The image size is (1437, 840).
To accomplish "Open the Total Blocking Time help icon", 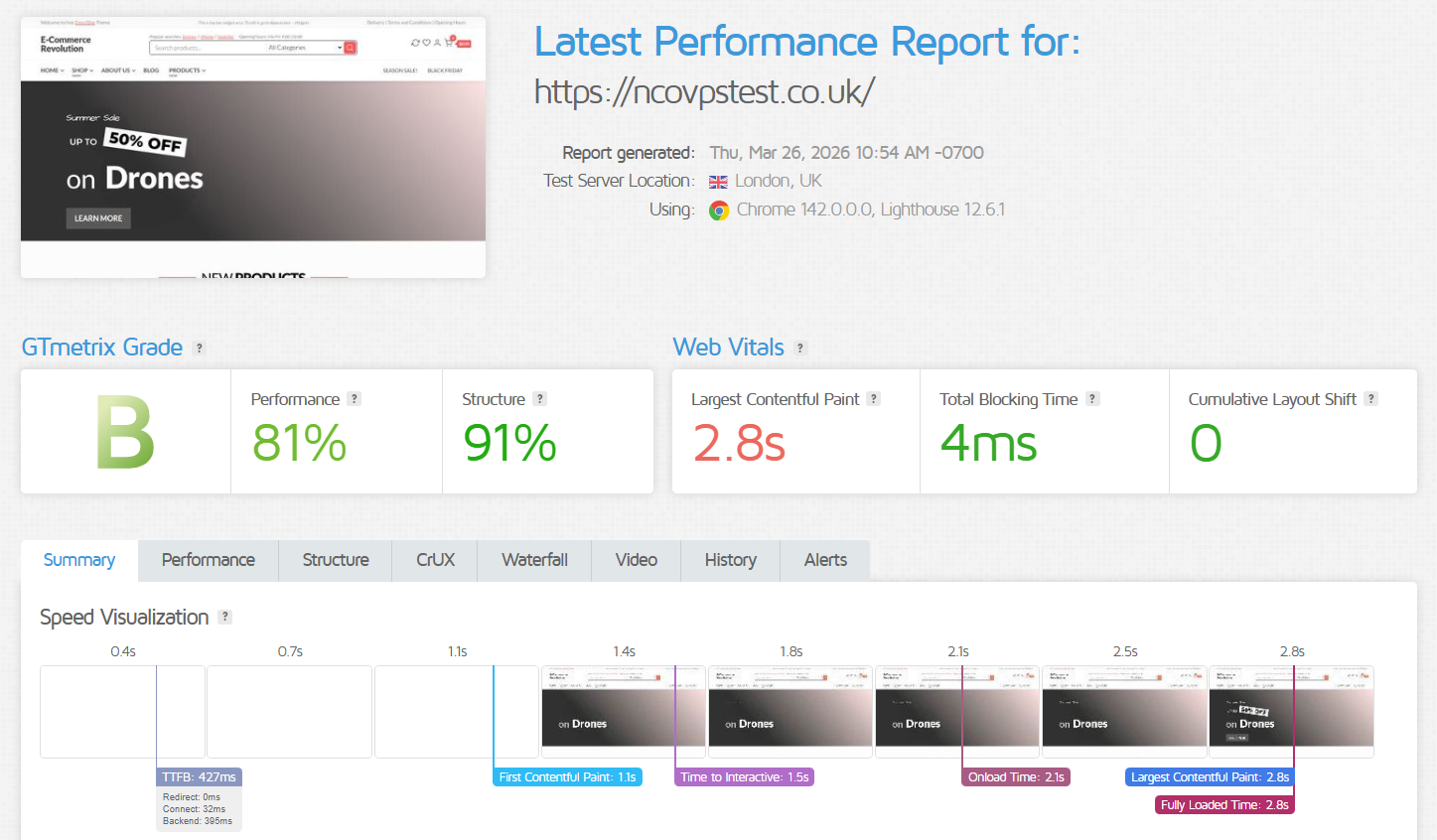I will pos(1092,399).
